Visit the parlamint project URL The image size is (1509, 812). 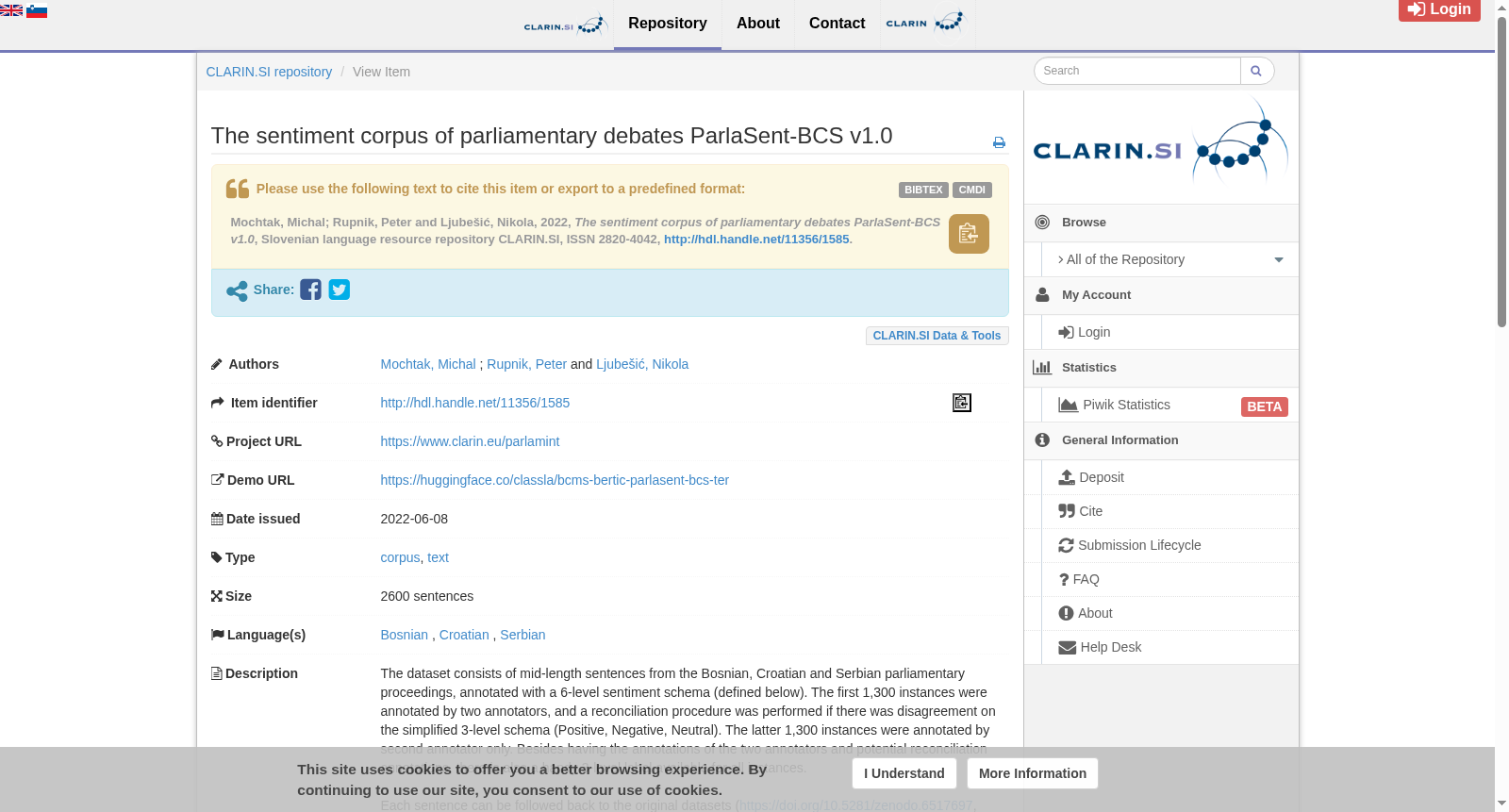click(x=470, y=441)
